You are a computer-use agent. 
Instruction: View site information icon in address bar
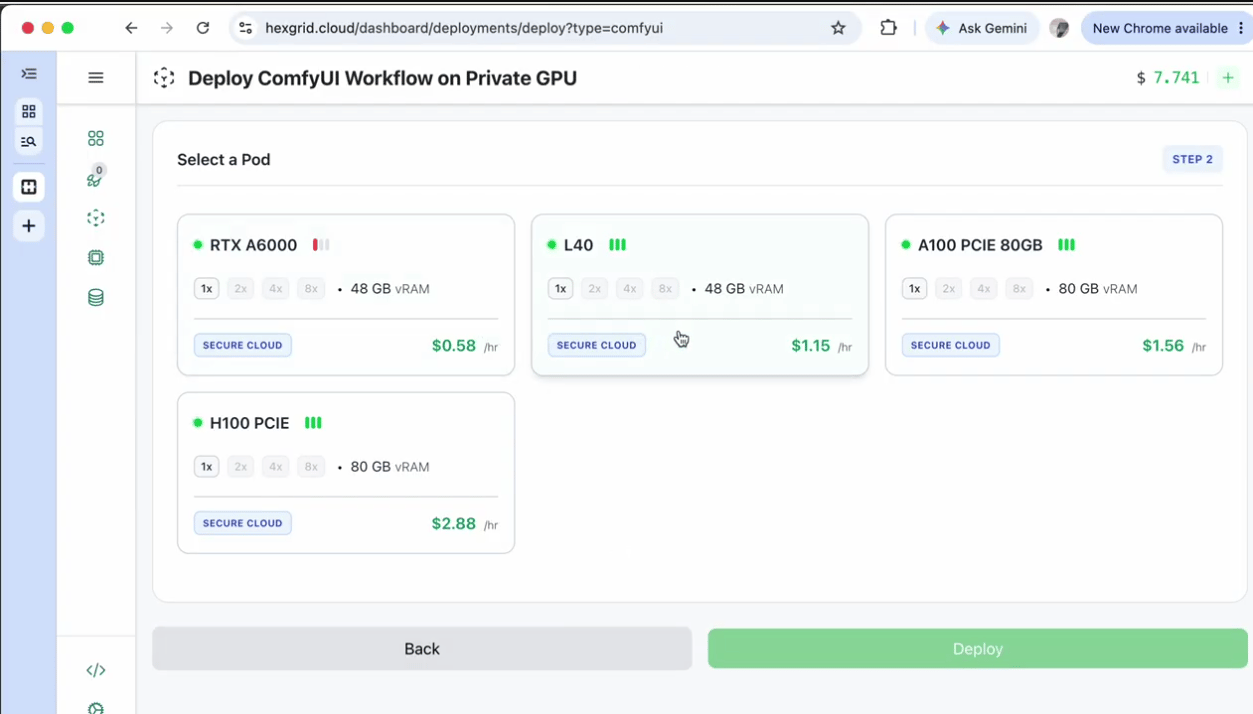tap(245, 28)
